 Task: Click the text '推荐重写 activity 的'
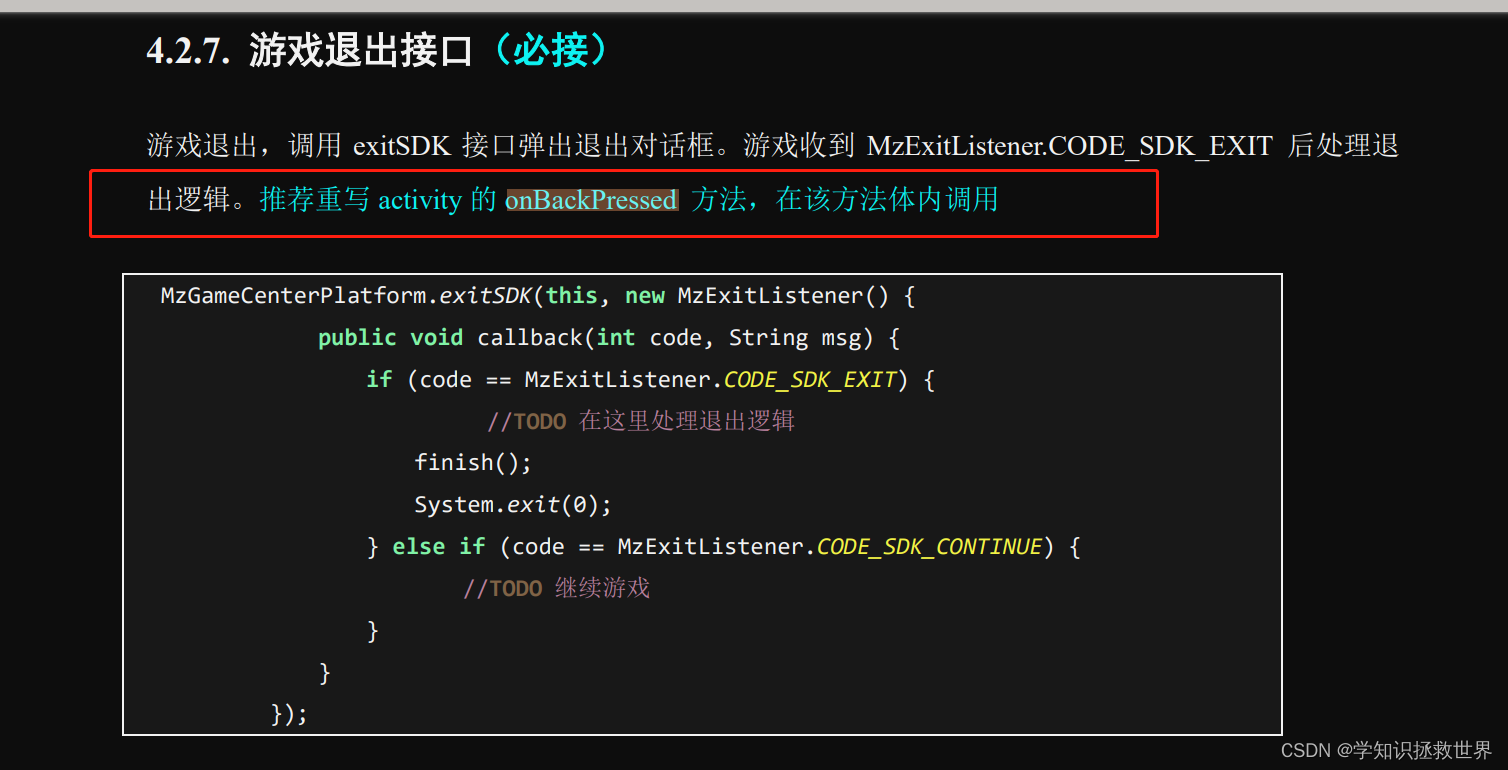pos(378,200)
